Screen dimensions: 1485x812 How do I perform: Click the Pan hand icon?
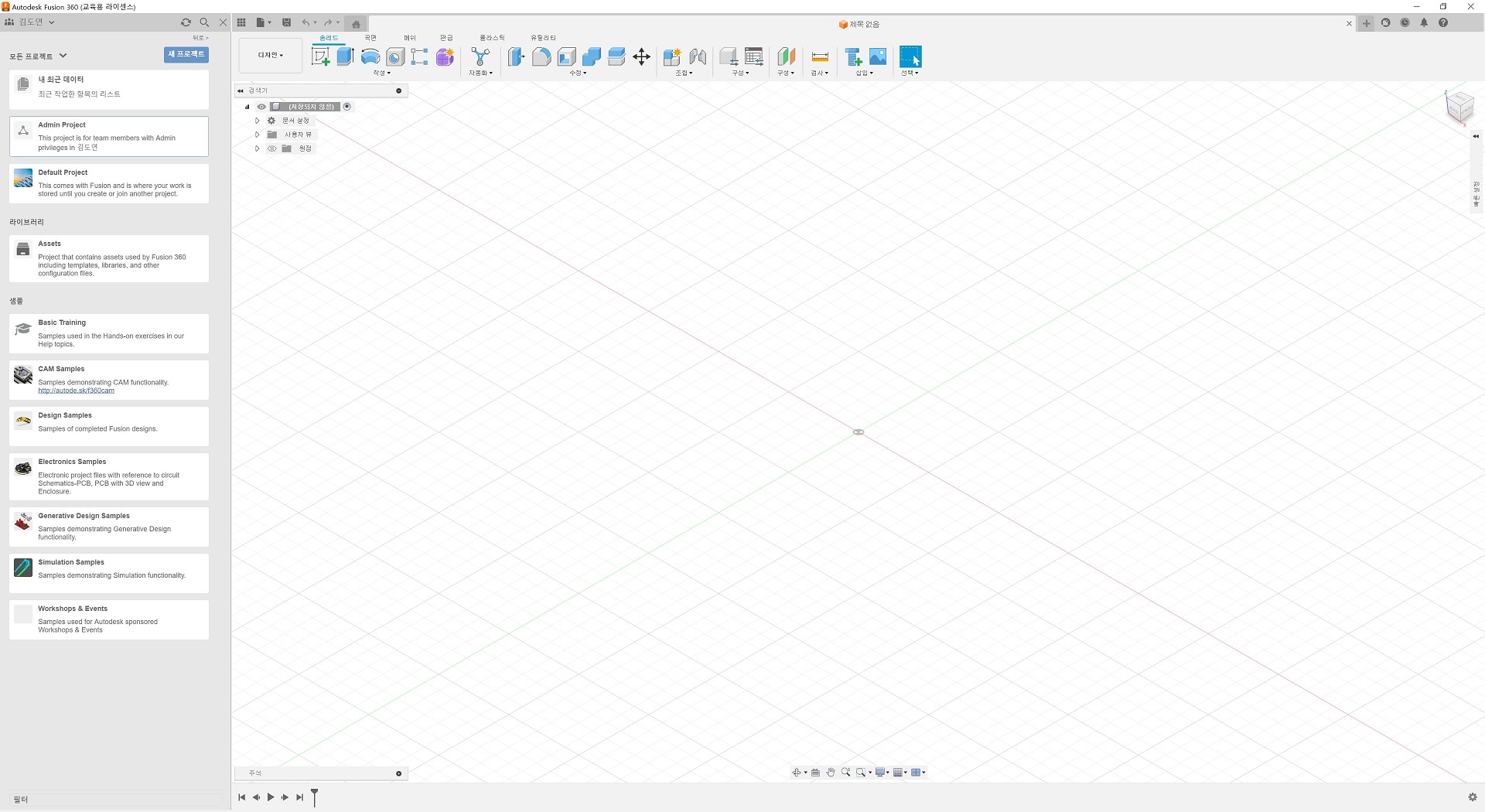[831, 773]
